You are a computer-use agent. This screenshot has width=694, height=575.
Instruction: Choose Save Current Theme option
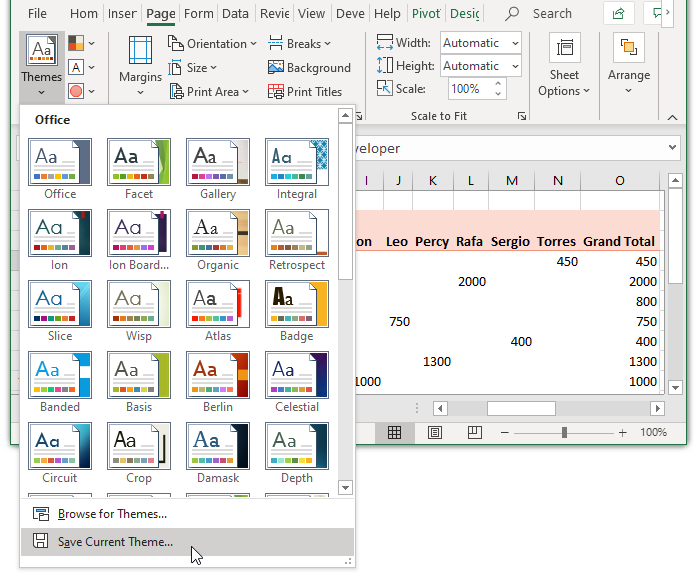[115, 542]
